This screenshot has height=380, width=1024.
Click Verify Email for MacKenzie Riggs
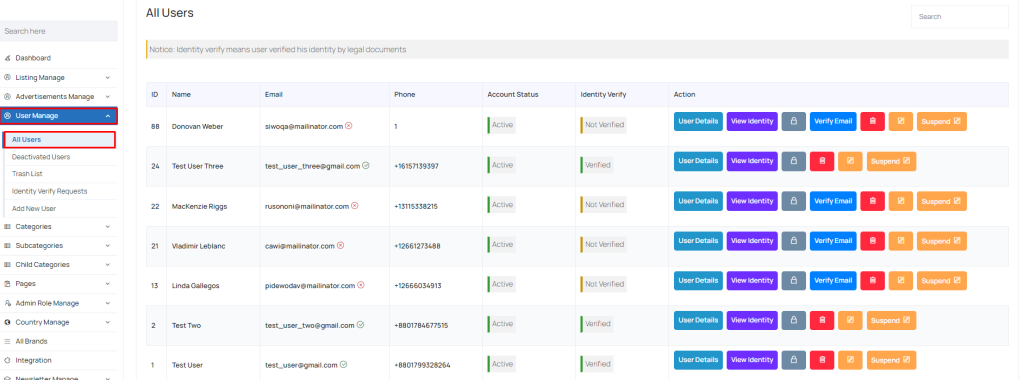[833, 201]
